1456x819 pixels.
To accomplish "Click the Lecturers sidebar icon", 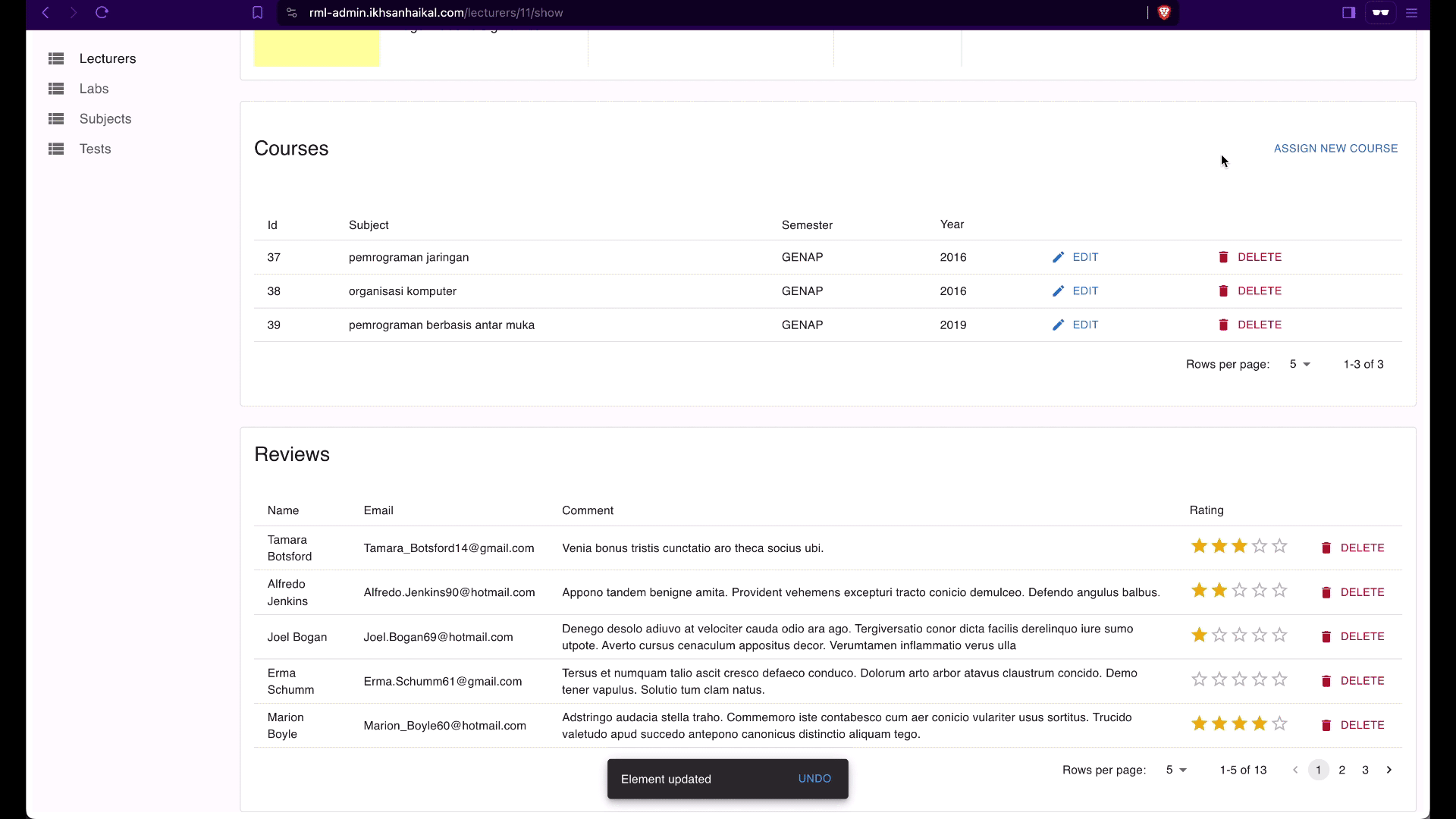I will (x=55, y=58).
